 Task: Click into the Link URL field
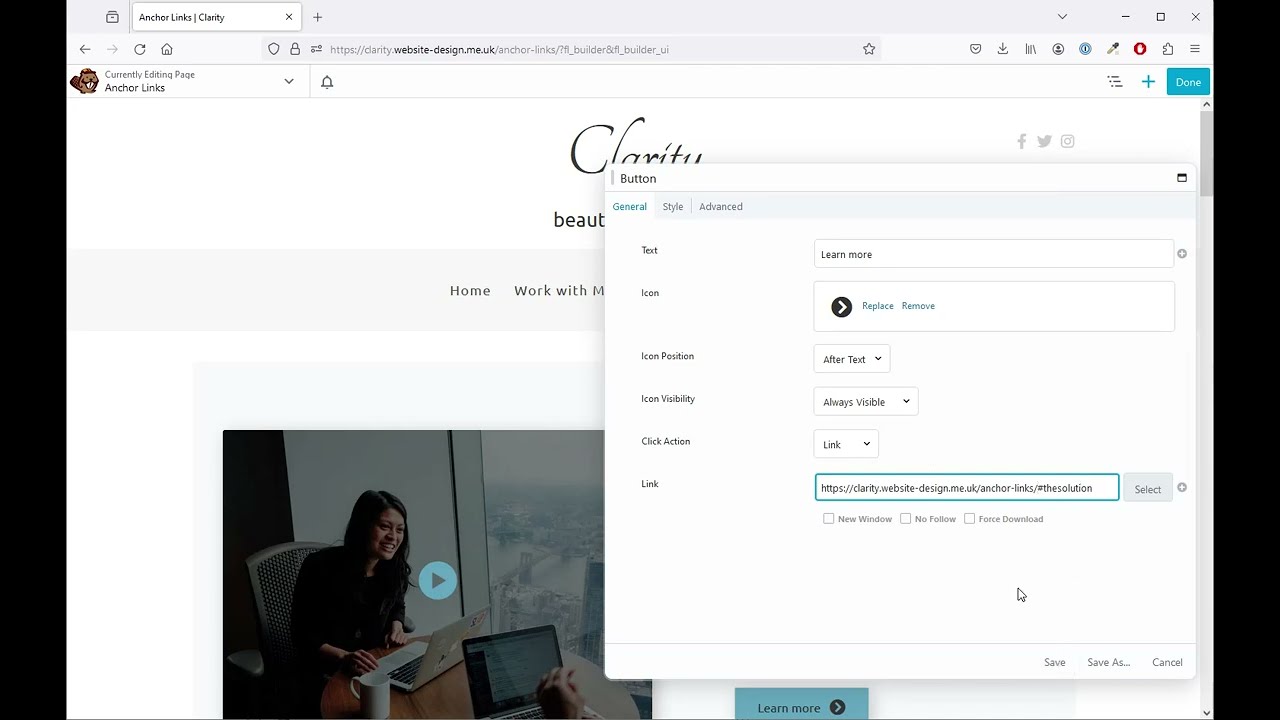(967, 488)
